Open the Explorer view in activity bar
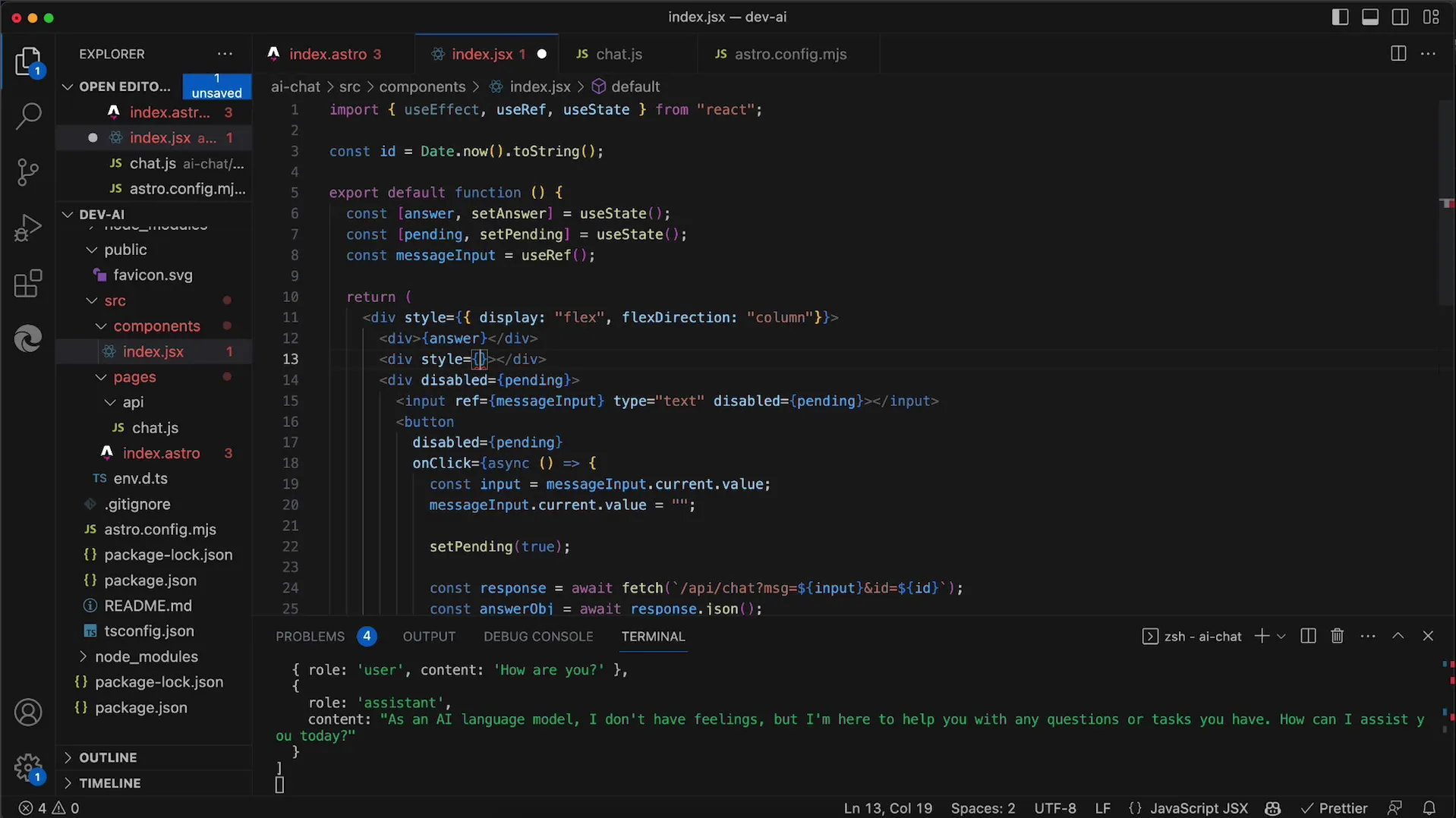The height and width of the screenshot is (818, 1456). [29, 61]
